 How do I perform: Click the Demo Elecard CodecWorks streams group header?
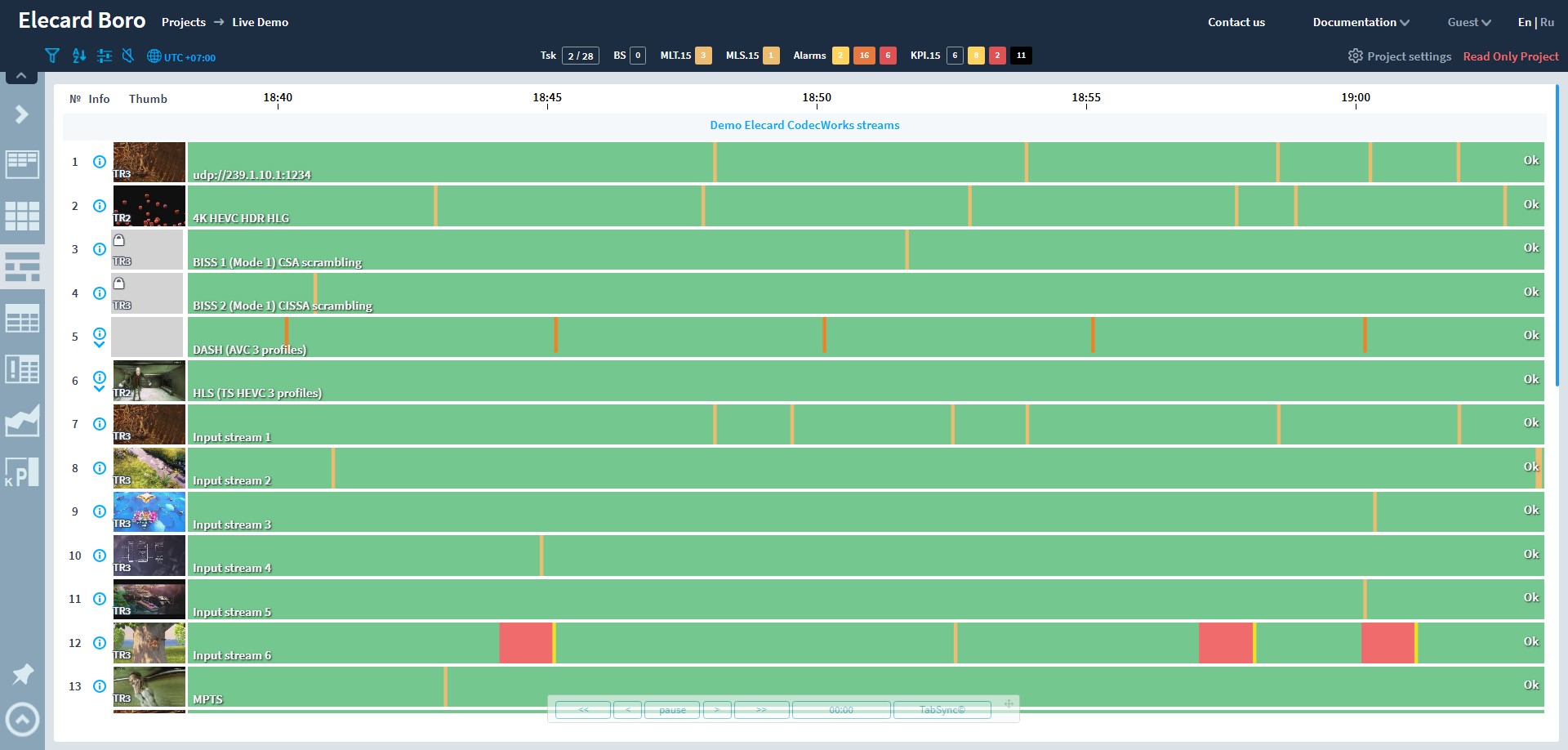coord(804,125)
